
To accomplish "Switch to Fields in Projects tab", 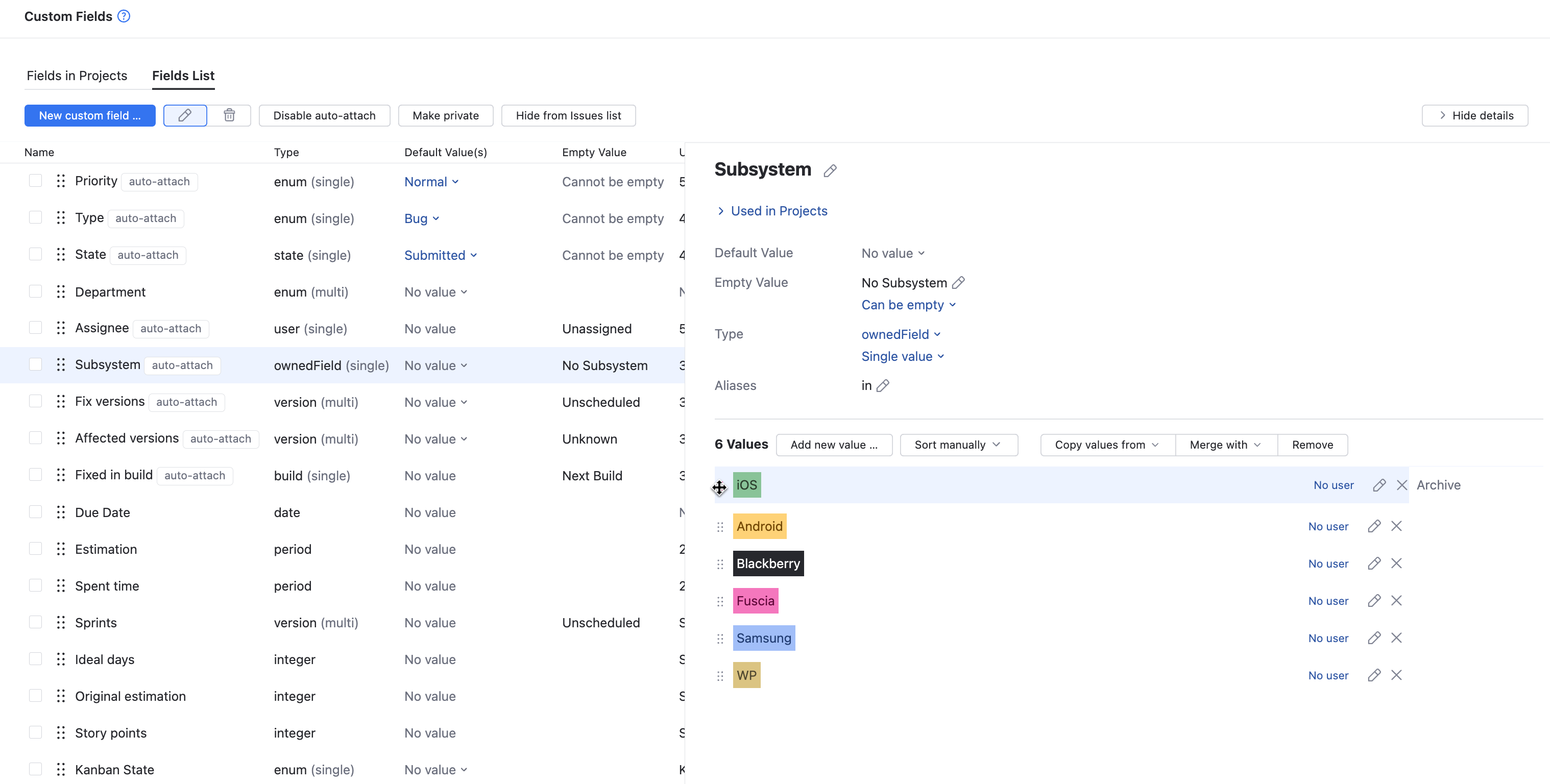I will pyautogui.click(x=77, y=76).
